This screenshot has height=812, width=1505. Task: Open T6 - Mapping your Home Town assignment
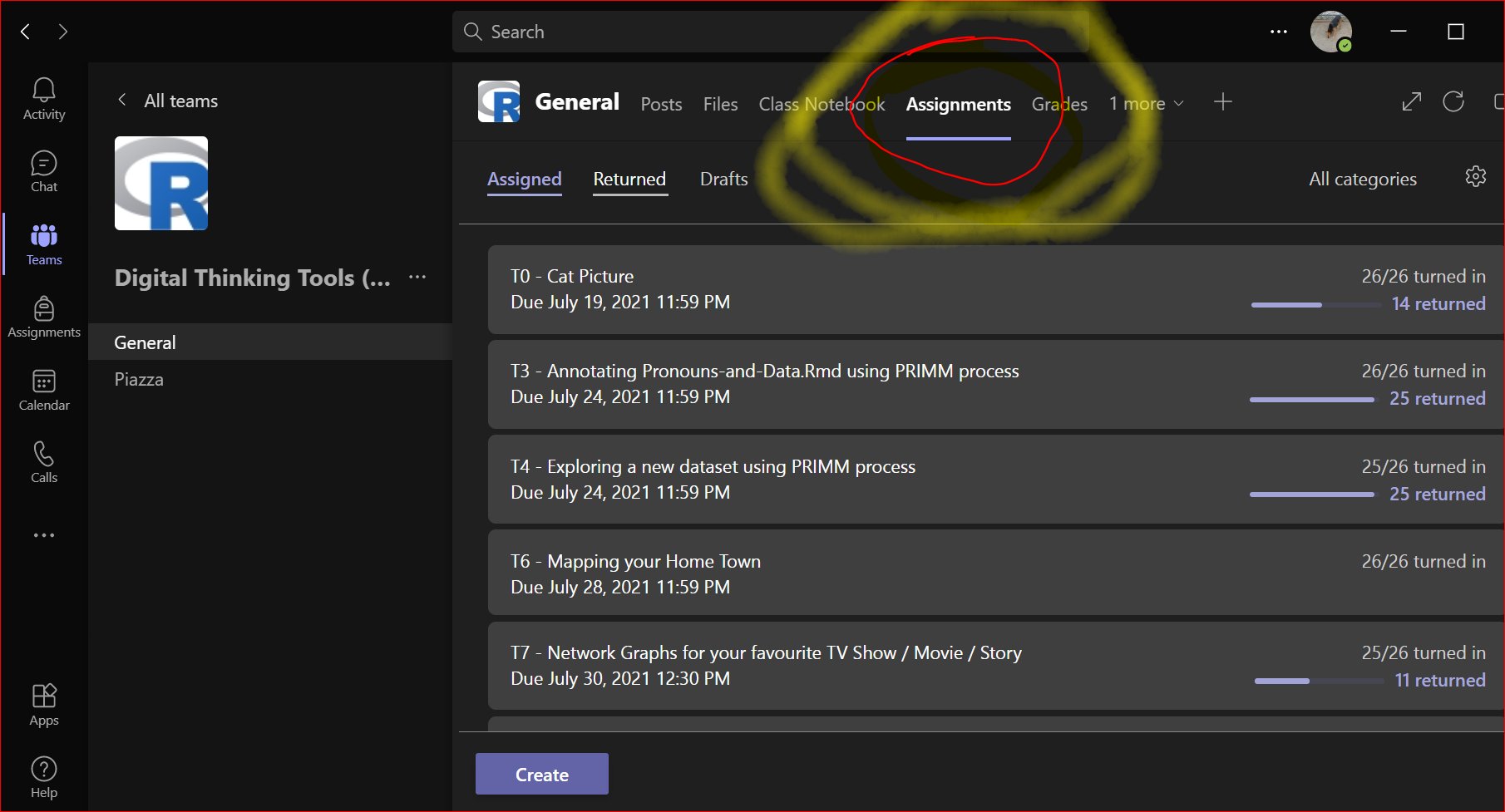click(x=996, y=573)
